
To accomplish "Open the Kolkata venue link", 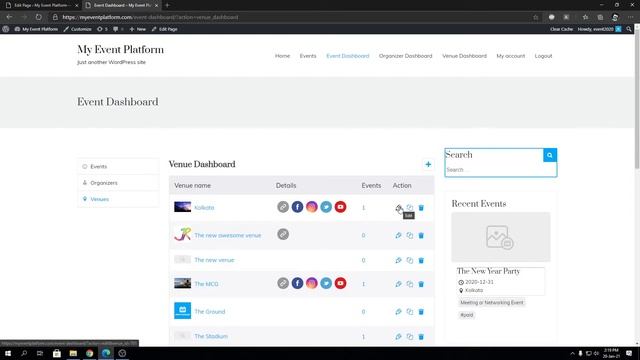I will (x=204, y=208).
